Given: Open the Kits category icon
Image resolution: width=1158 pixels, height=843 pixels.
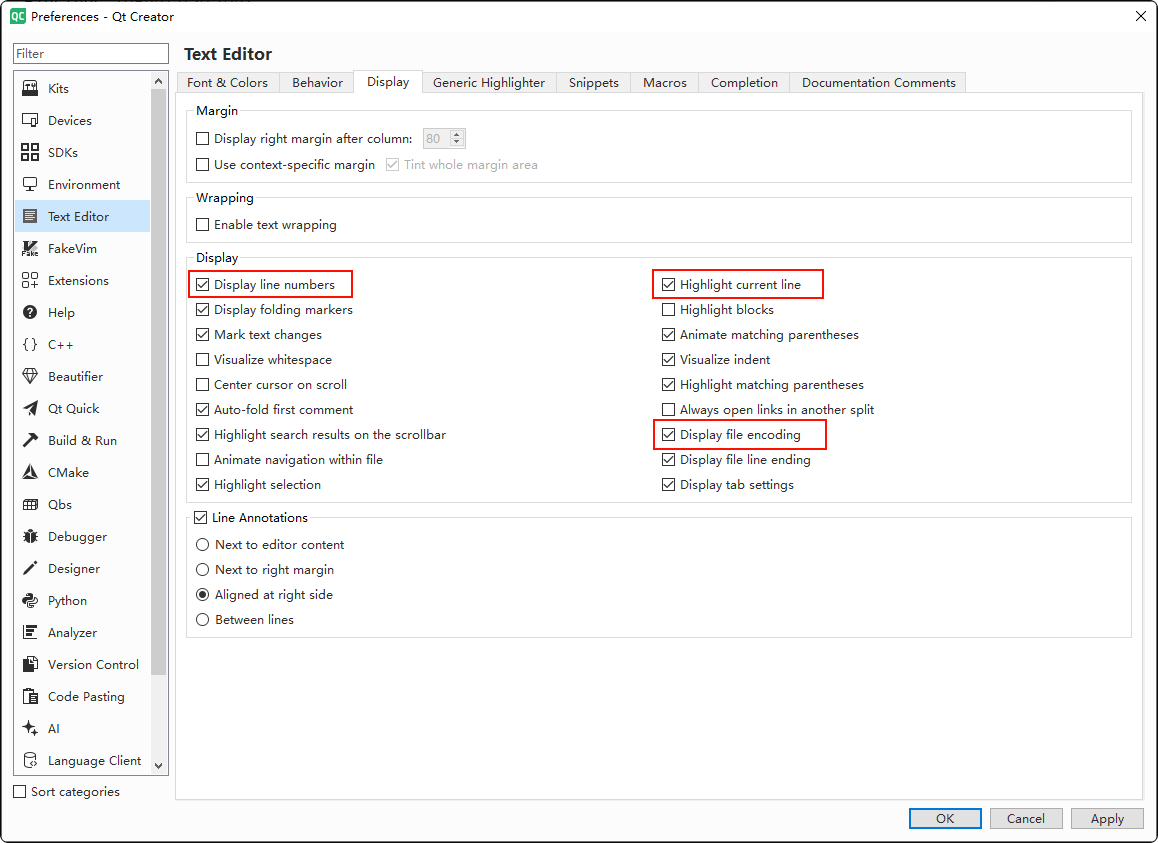Looking at the screenshot, I should (x=30, y=89).
